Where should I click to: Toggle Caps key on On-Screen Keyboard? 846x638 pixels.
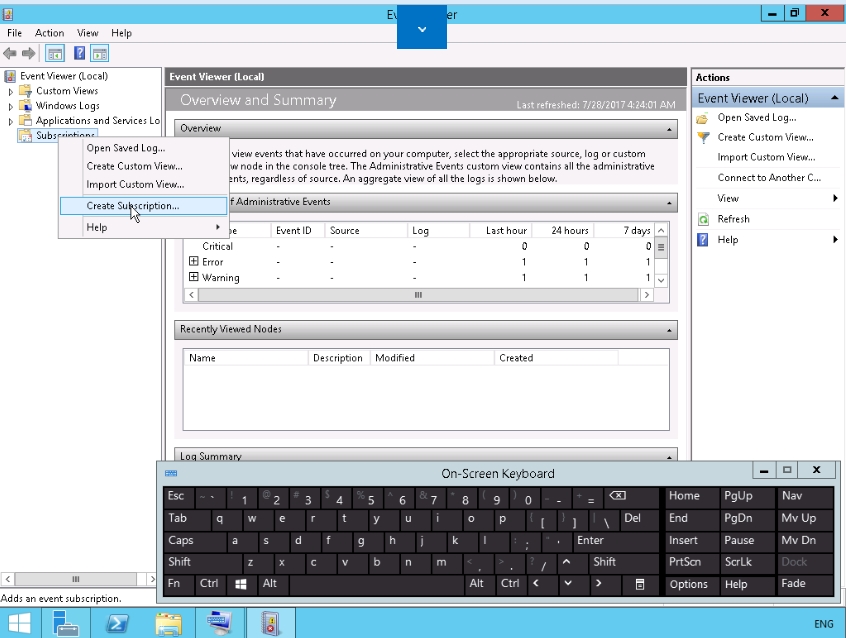click(194, 541)
